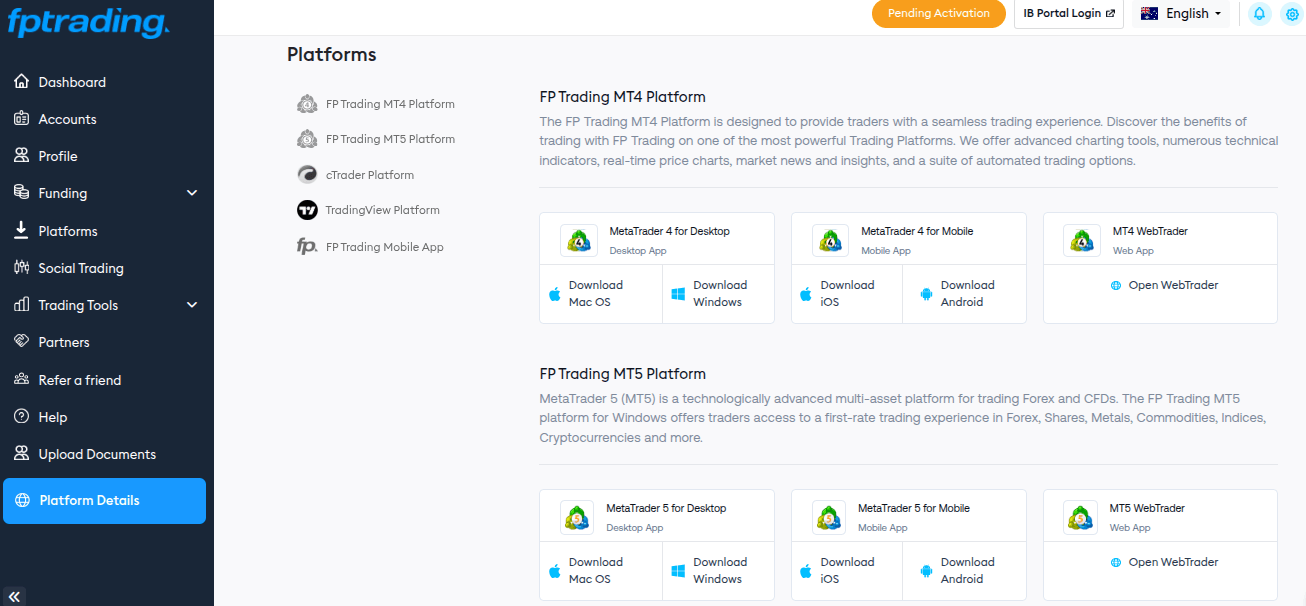The height and width of the screenshot is (606, 1306).
Task: Download MetaTrader 5 for Android
Action: (965, 571)
